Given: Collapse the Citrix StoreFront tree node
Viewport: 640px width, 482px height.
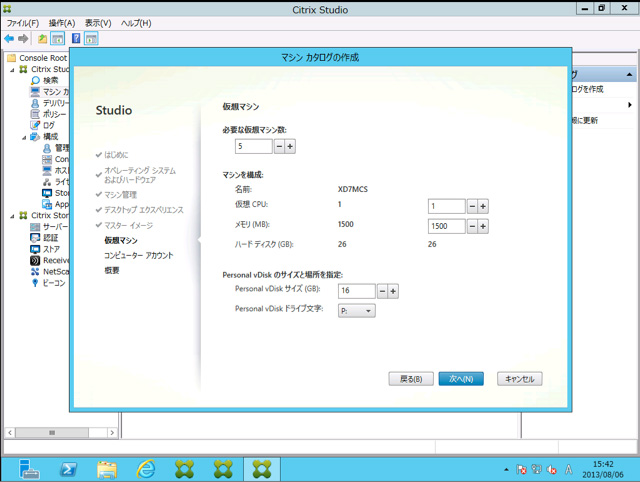Looking at the screenshot, I should [12, 216].
